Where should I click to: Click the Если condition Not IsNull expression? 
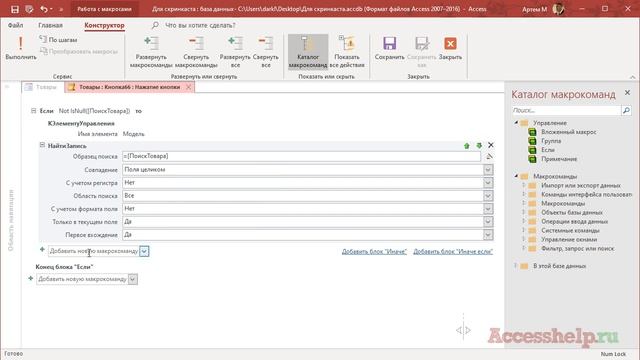point(94,111)
